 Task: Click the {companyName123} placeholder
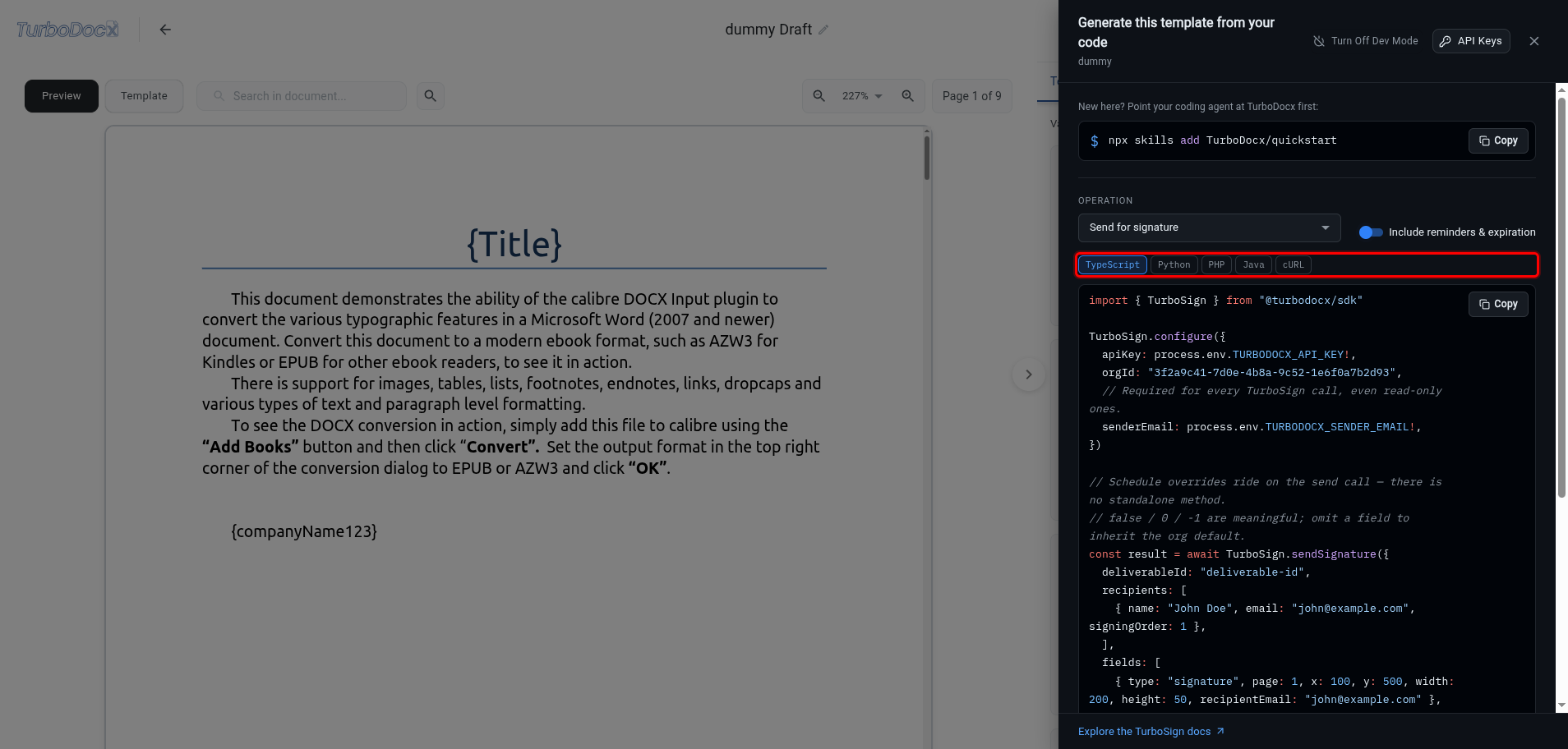304,531
